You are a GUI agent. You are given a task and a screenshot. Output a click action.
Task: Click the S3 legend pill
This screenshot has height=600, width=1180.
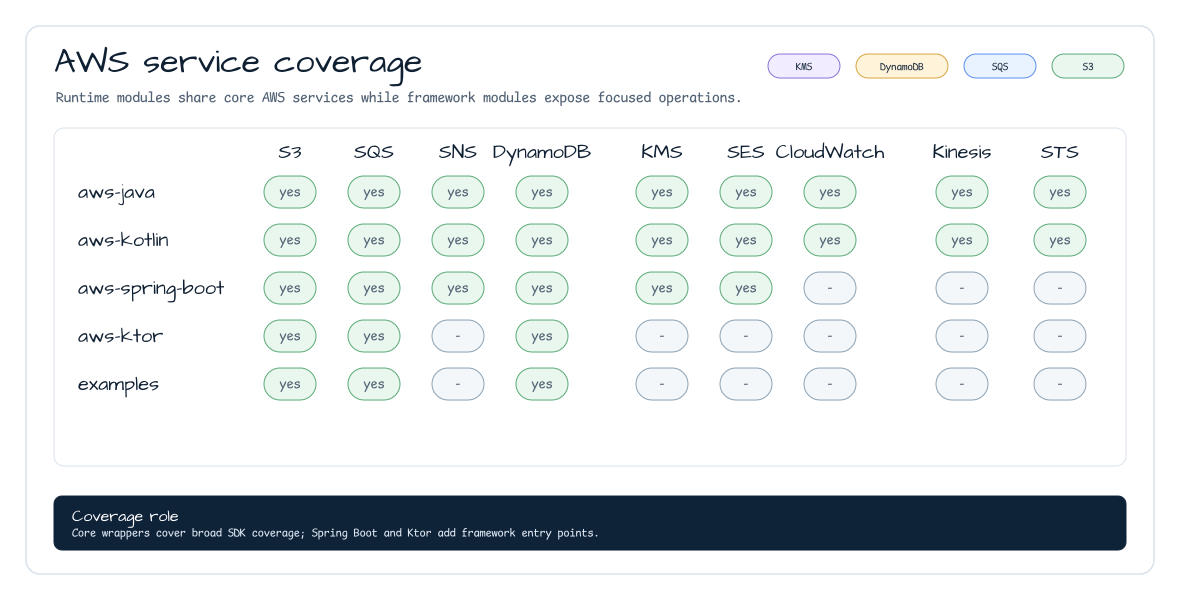(1087, 66)
